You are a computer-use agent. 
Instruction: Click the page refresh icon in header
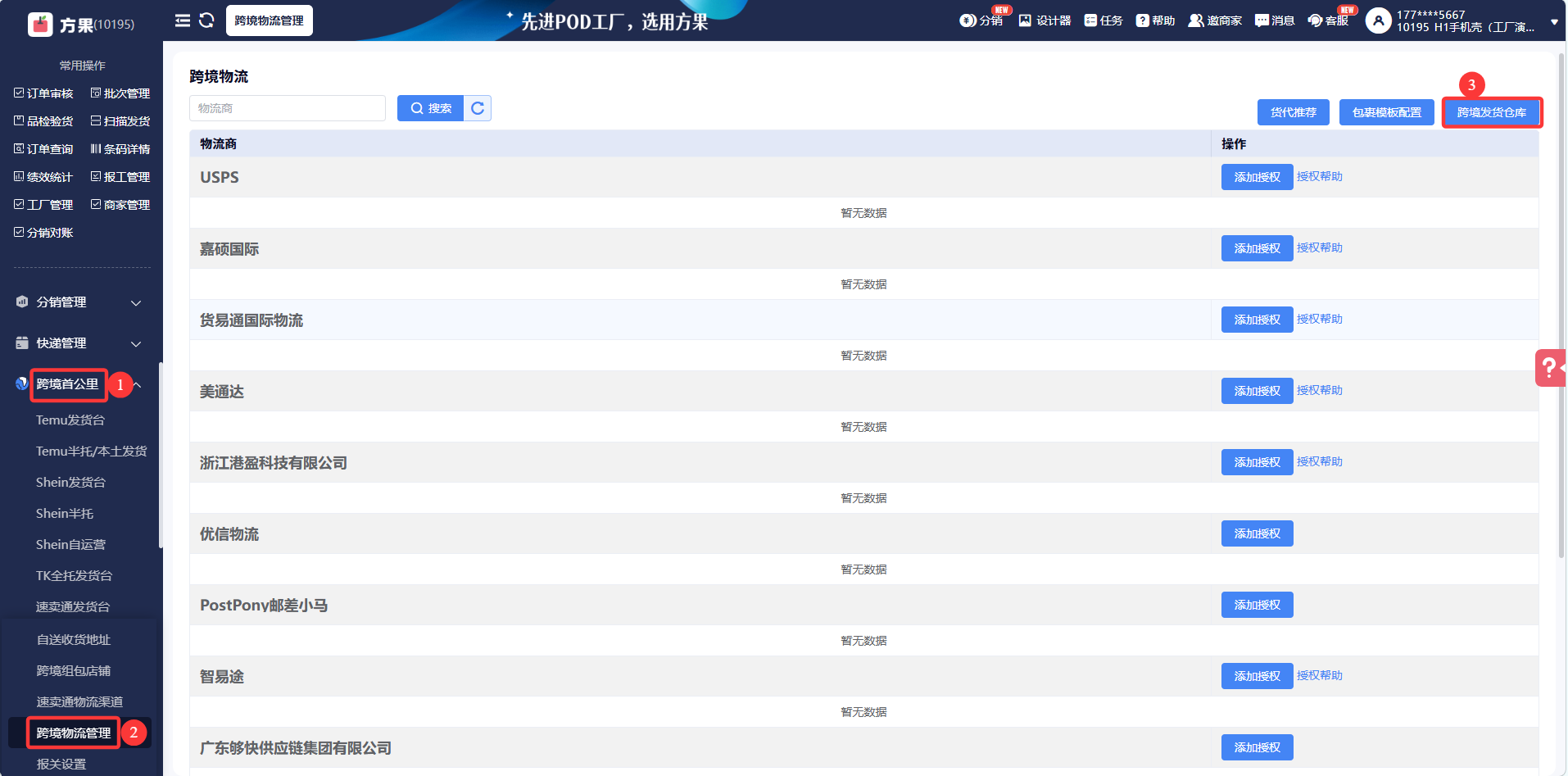[x=206, y=20]
